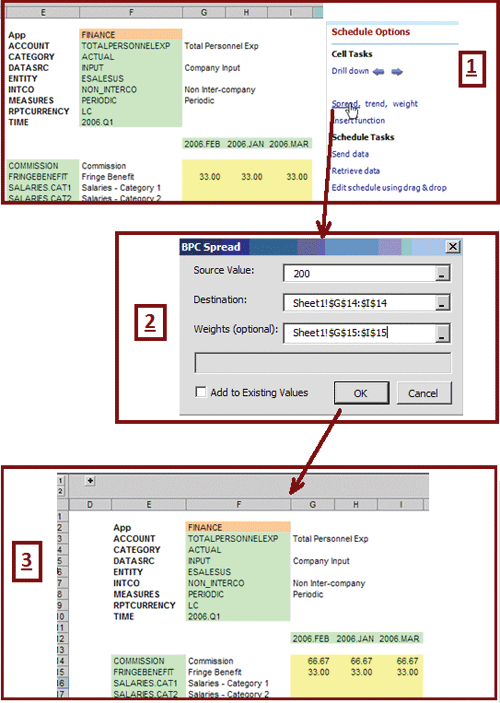
Task: Select outline level 1 button
Action: tap(61, 480)
